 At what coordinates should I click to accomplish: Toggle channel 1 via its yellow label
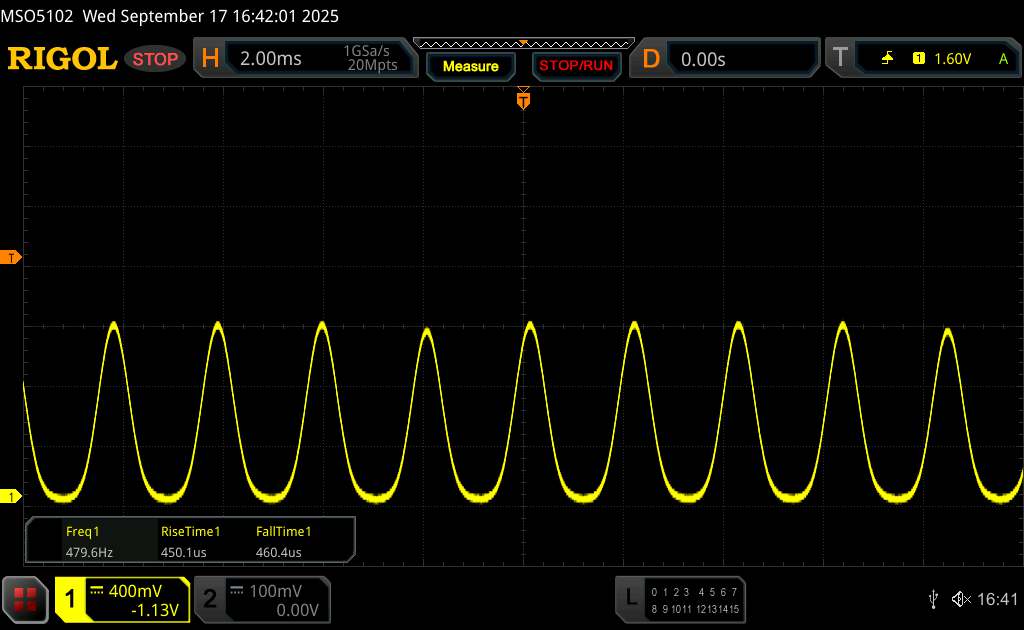[x=71, y=599]
